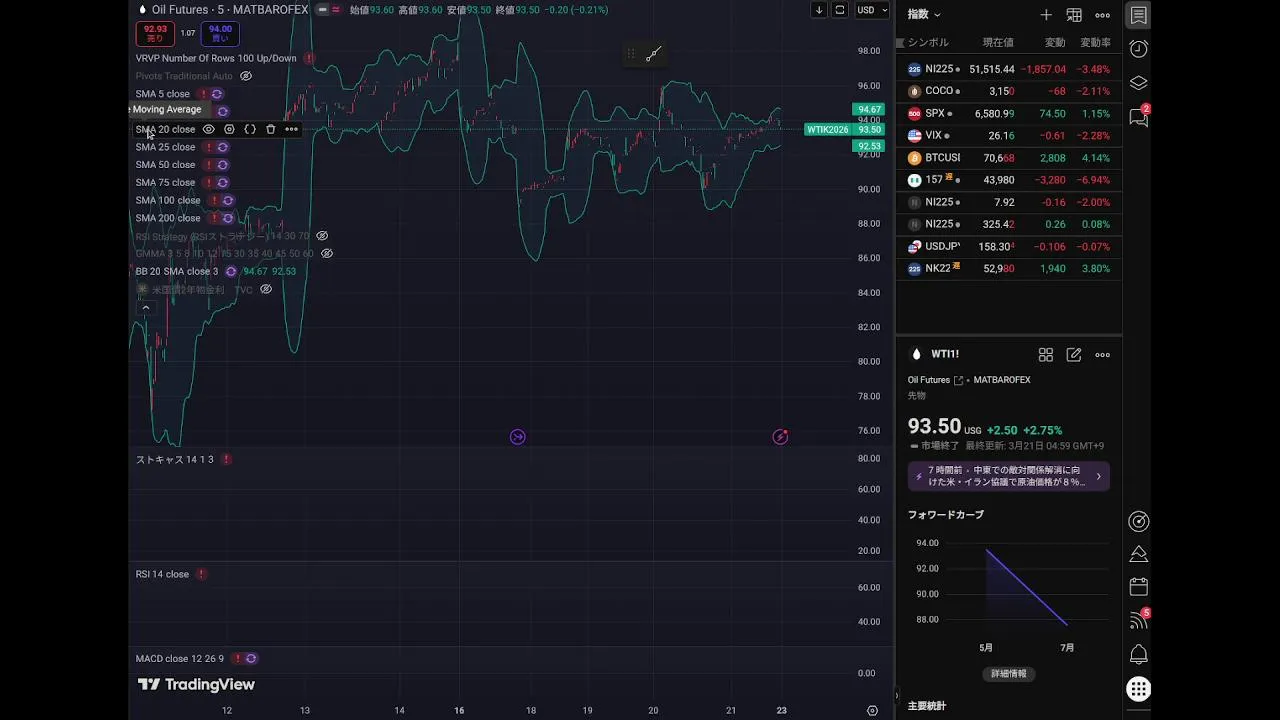
Task: Open the calendar sidebar icon
Action: click(1138, 587)
